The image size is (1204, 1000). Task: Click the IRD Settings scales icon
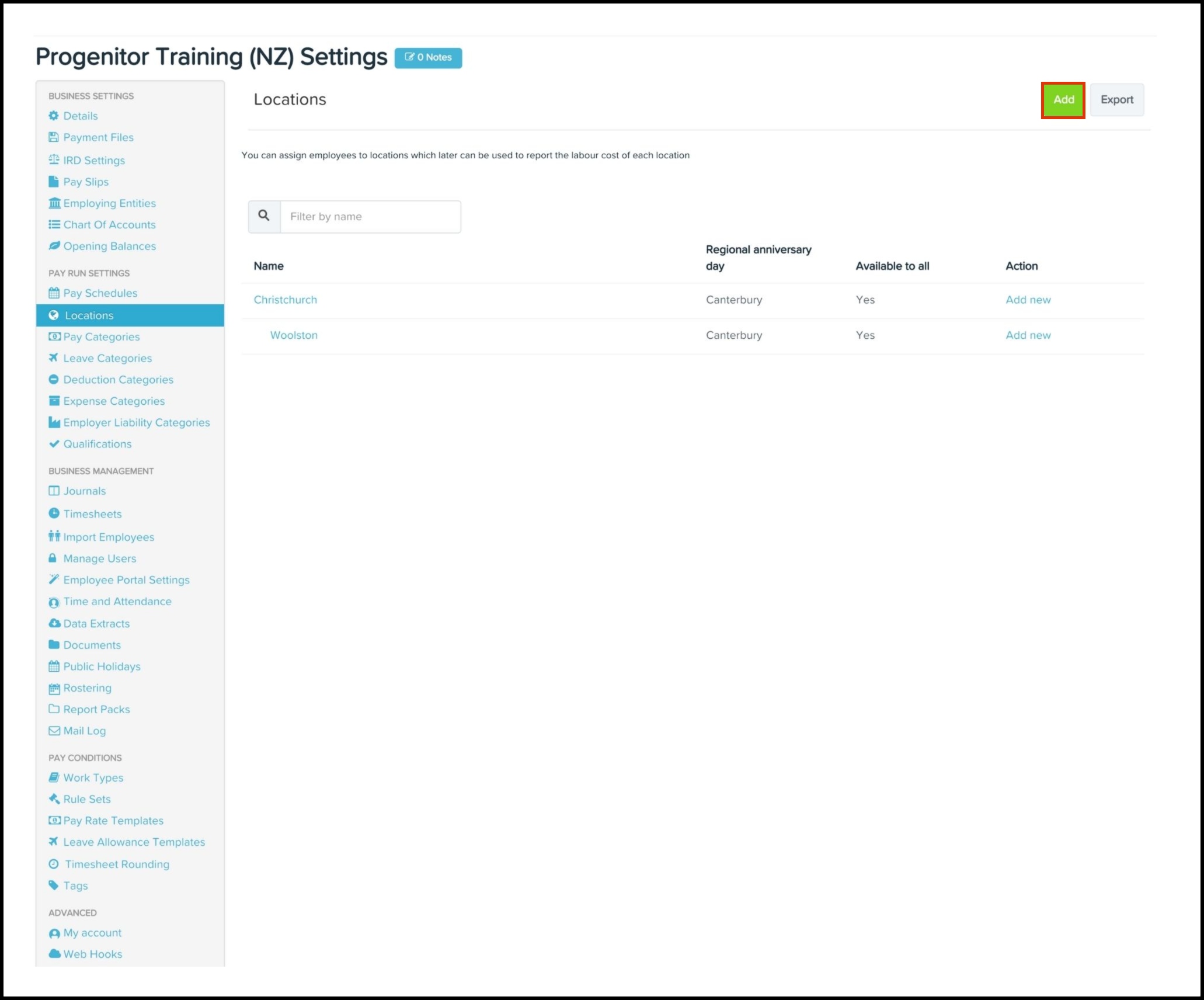point(54,160)
